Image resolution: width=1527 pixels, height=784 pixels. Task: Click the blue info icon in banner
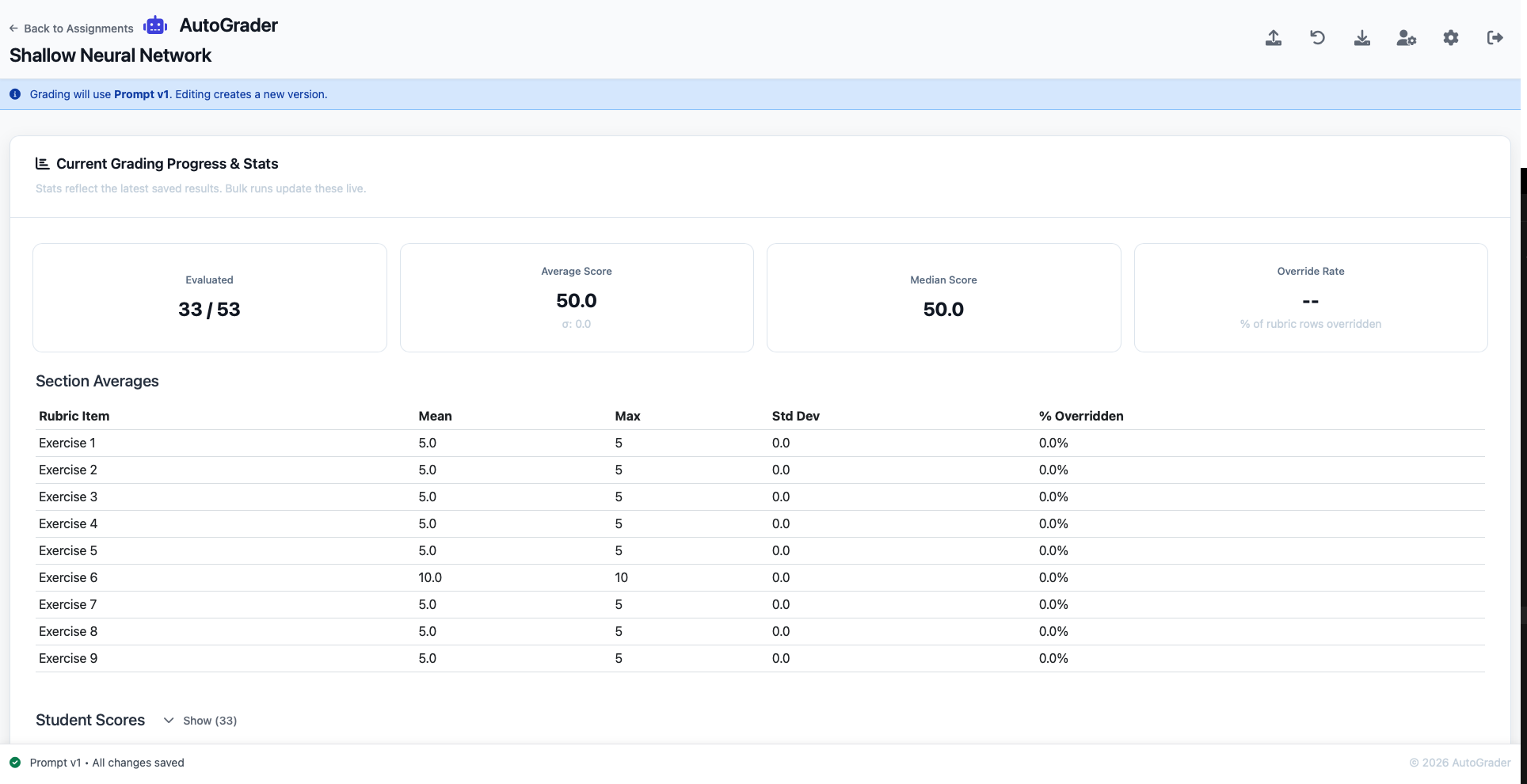tap(15, 94)
